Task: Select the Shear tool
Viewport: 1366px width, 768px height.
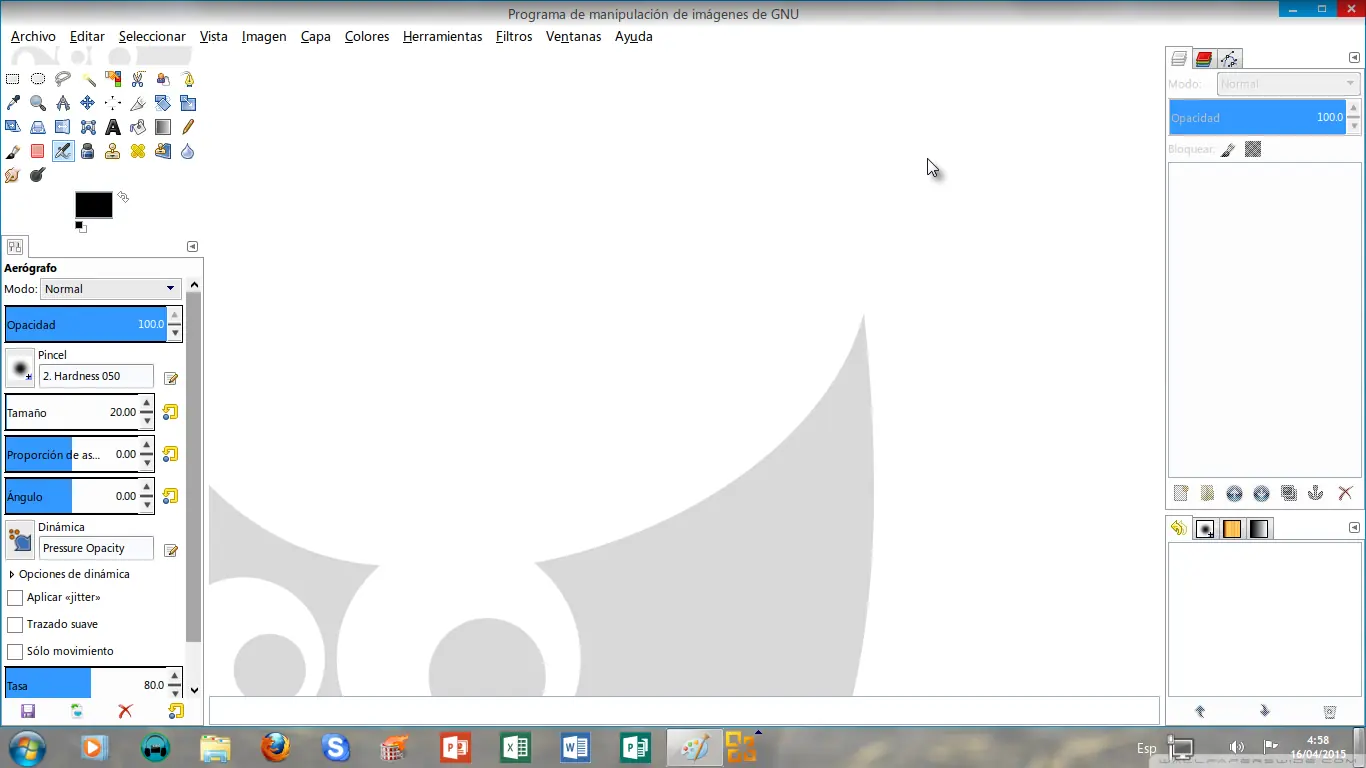Action: (x=13, y=127)
